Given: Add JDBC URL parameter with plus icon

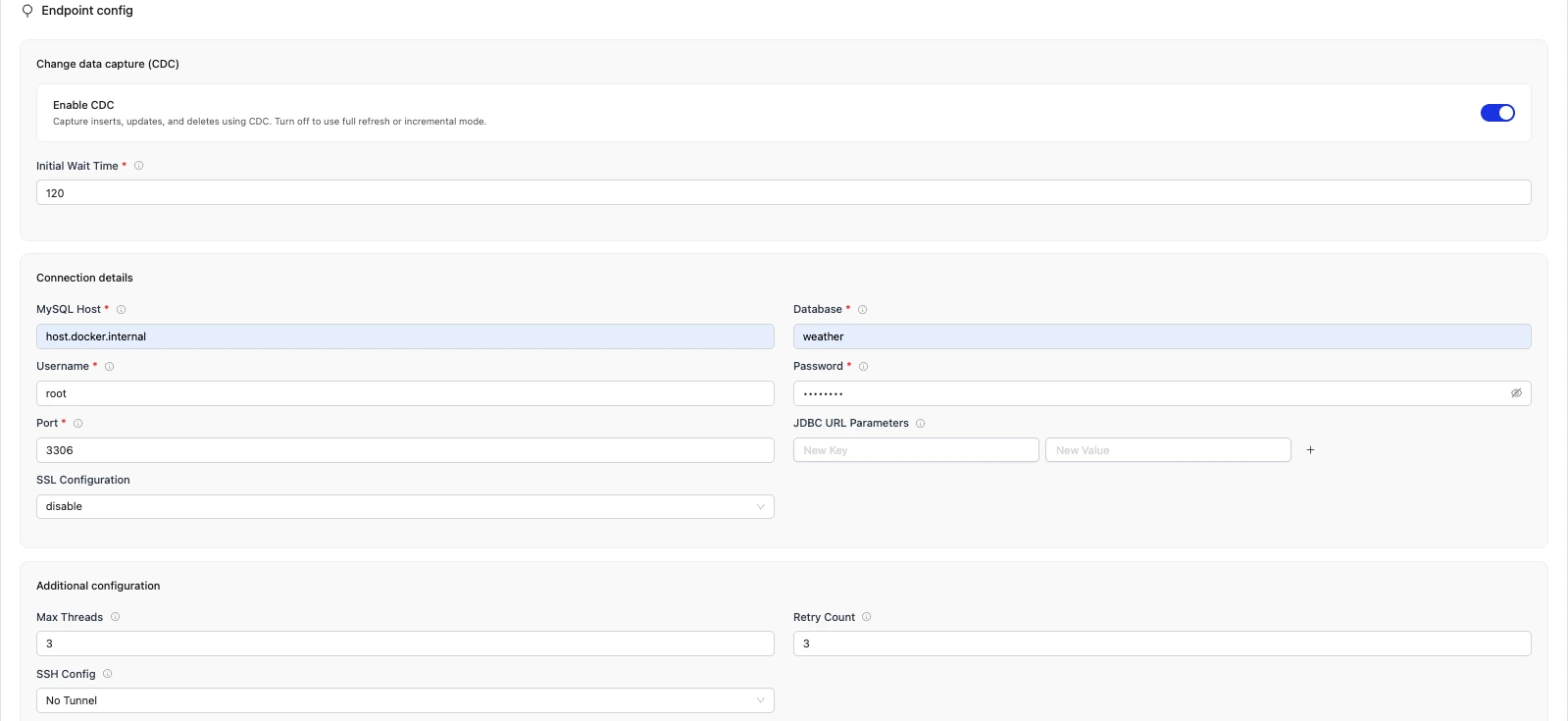Looking at the screenshot, I should click(1310, 450).
